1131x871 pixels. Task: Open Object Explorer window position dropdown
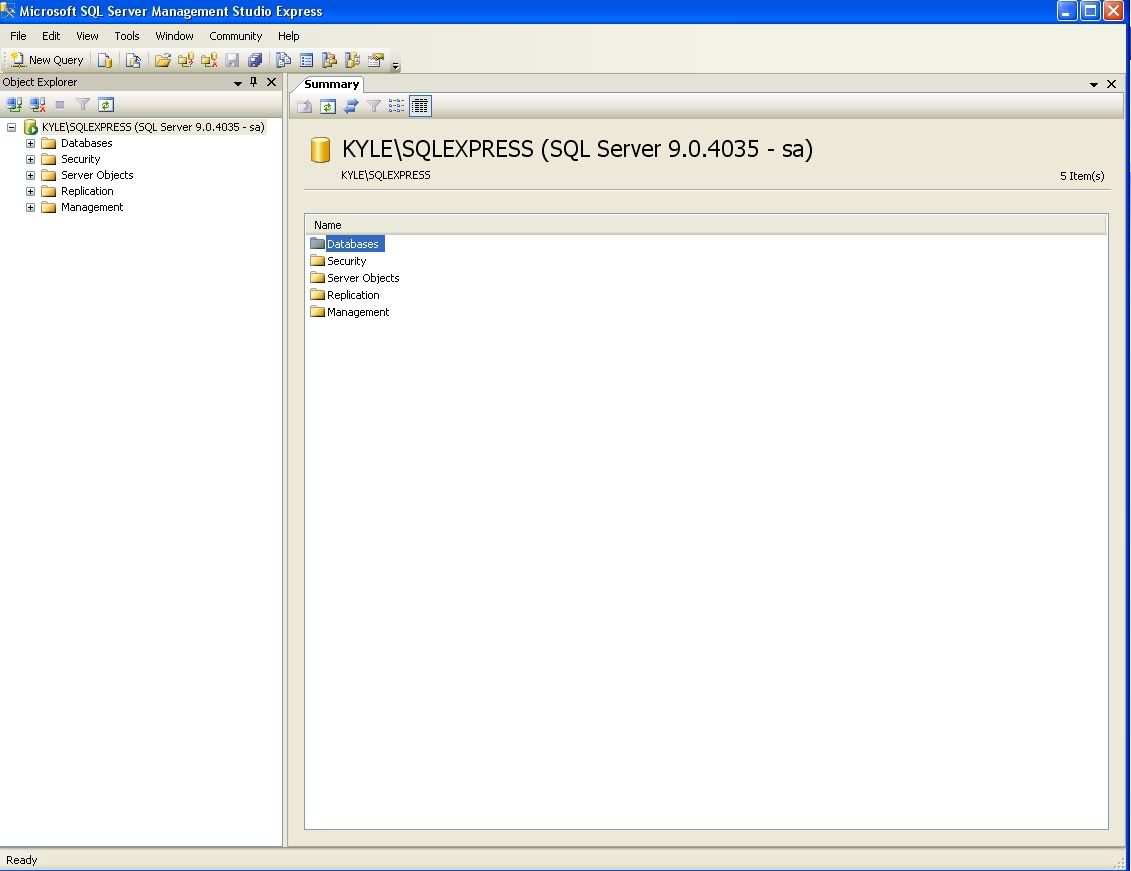click(238, 83)
